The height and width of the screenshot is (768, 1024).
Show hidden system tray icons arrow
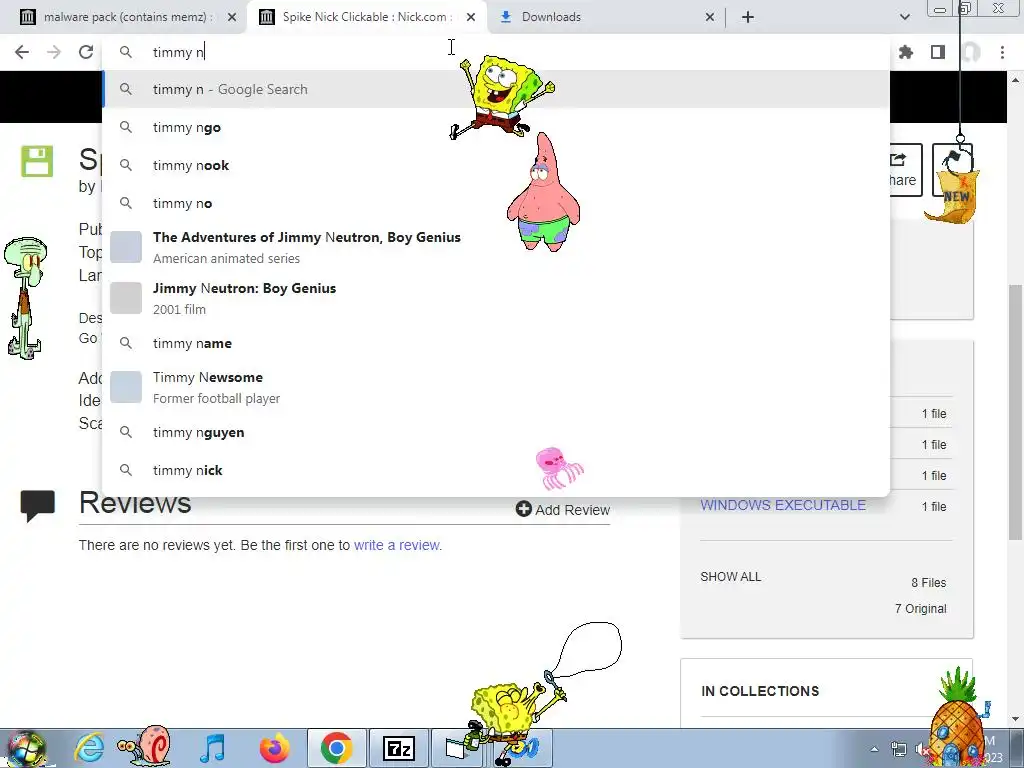(874, 749)
